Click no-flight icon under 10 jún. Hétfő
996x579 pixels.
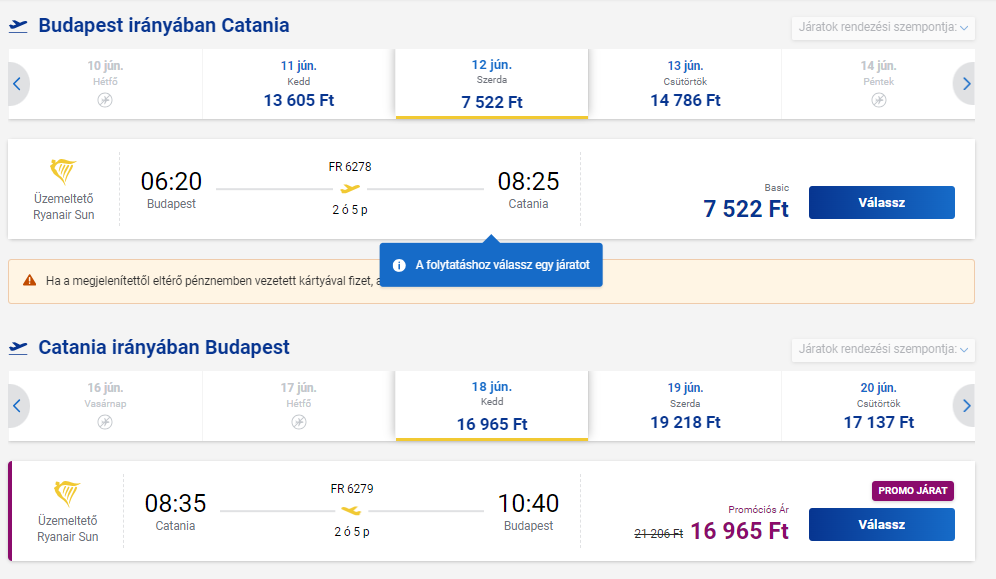105,100
